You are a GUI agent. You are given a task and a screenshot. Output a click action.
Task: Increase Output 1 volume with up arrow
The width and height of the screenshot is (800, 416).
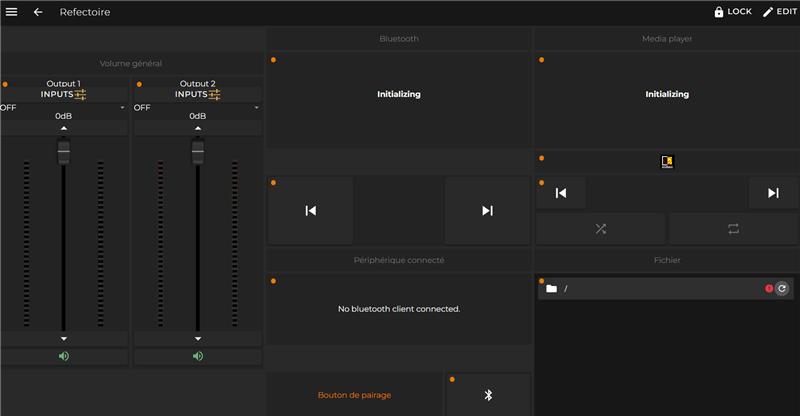tap(64, 128)
